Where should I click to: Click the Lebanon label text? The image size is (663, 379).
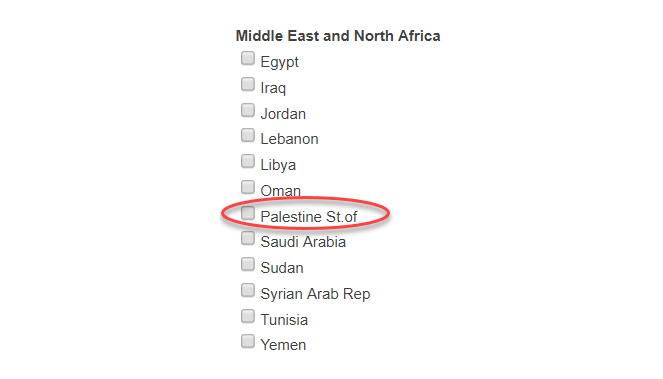pos(289,139)
